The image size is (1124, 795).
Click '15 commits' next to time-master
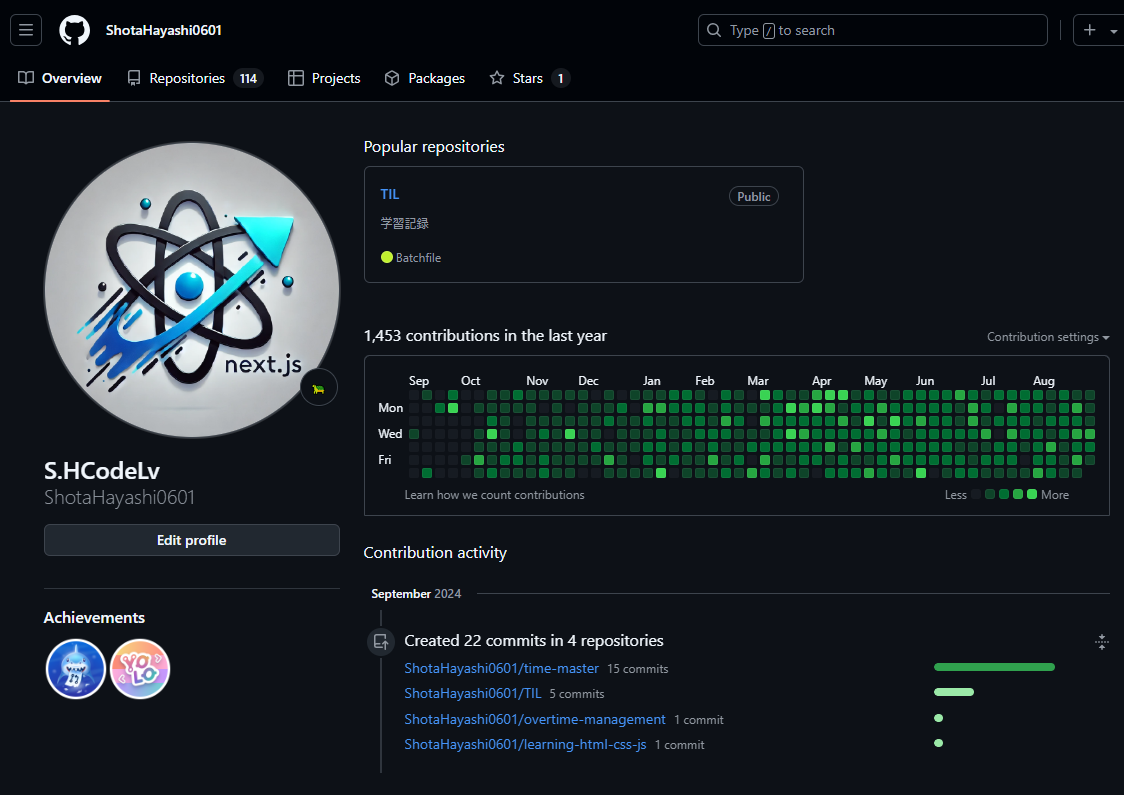[x=638, y=669]
